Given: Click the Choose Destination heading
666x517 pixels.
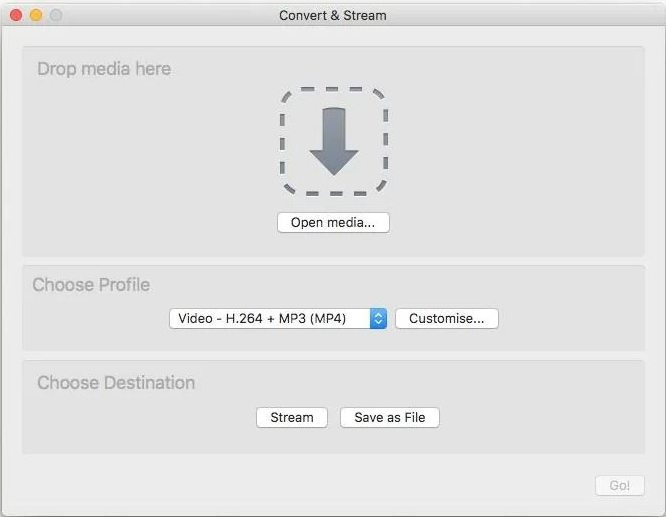Looking at the screenshot, I should pos(116,383).
